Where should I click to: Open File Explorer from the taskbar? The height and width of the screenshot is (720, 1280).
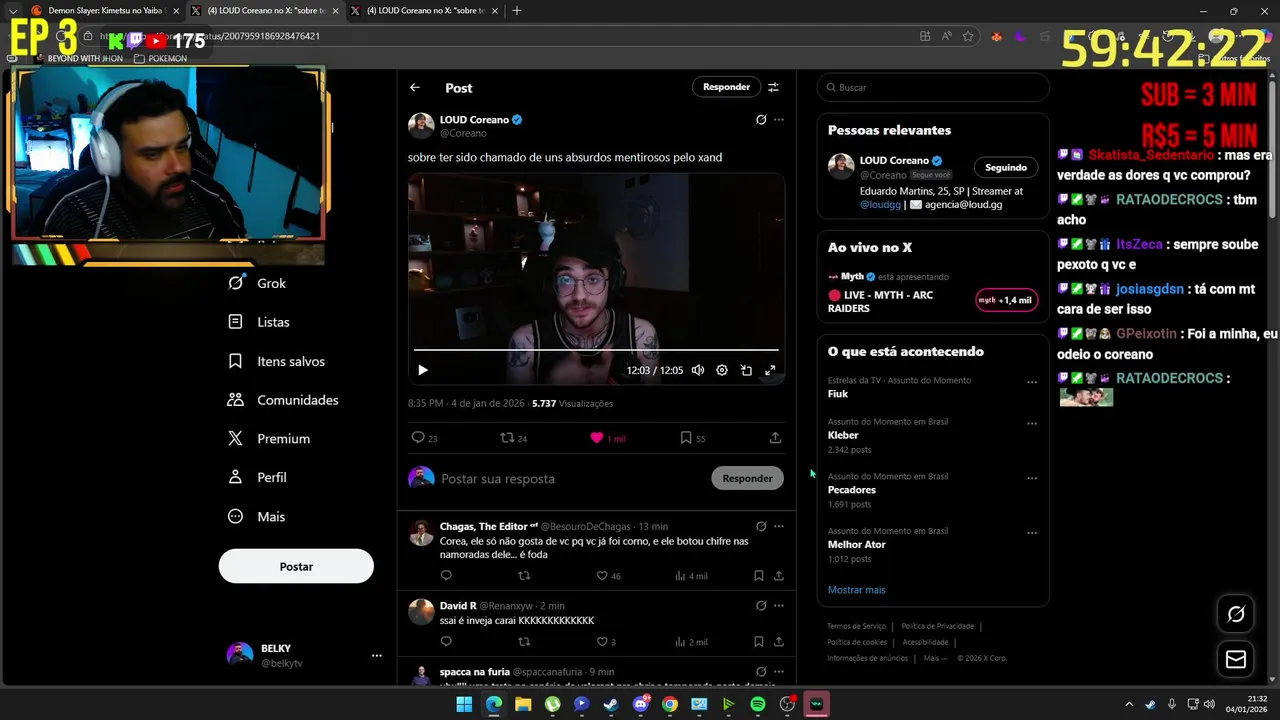(x=523, y=704)
